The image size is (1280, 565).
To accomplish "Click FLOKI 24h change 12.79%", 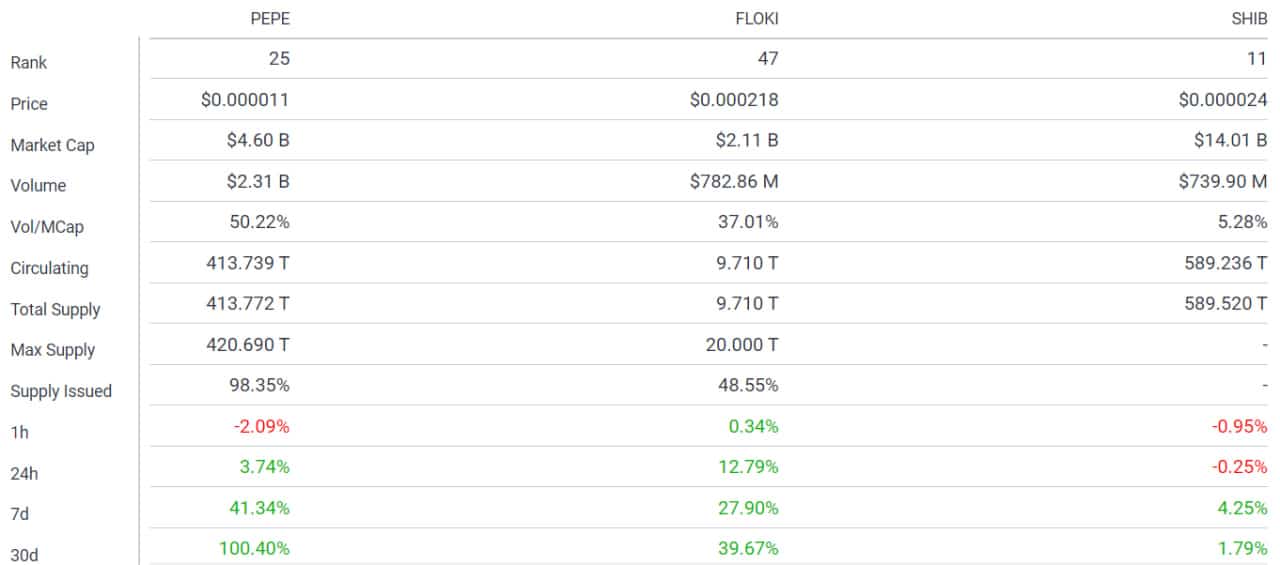I will point(748,467).
